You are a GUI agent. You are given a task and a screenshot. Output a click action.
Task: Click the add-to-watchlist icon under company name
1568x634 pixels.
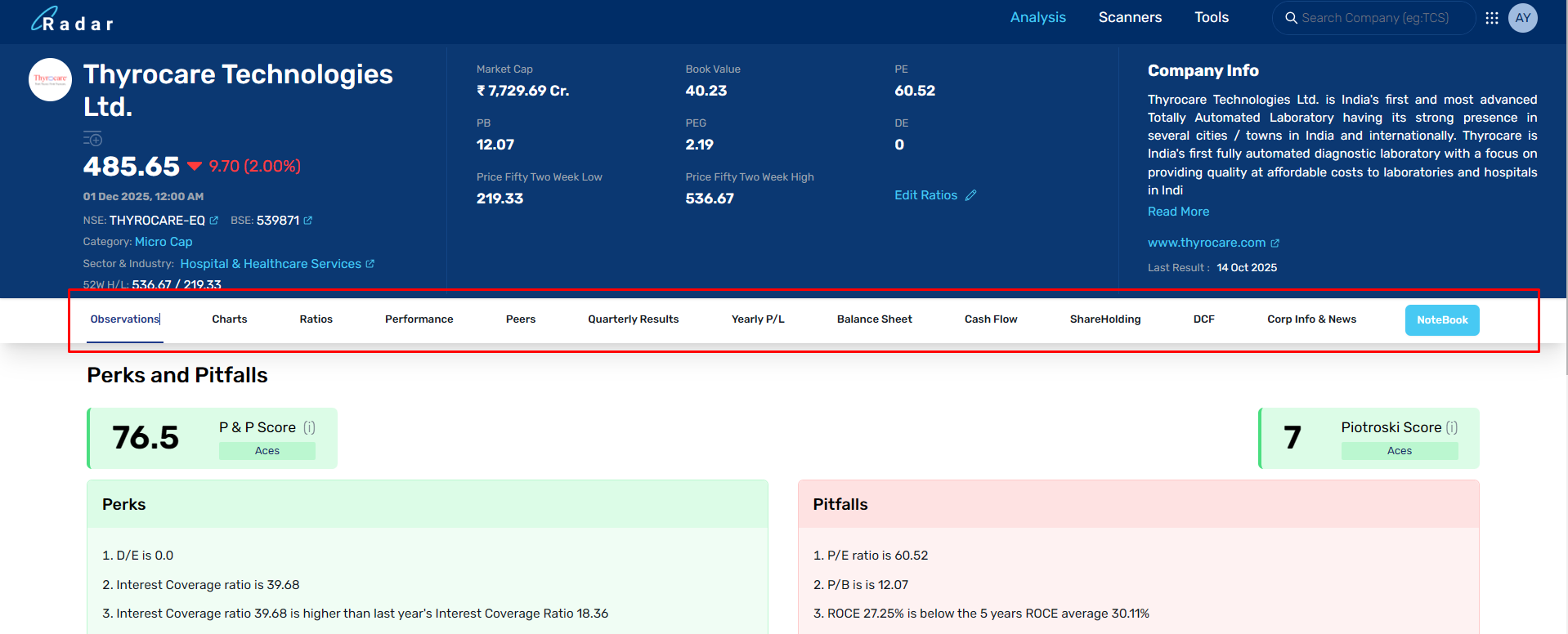[92, 138]
